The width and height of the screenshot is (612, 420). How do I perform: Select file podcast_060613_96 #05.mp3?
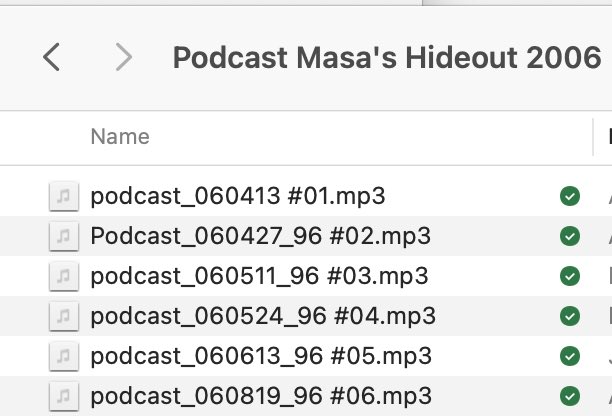pyautogui.click(x=261, y=356)
